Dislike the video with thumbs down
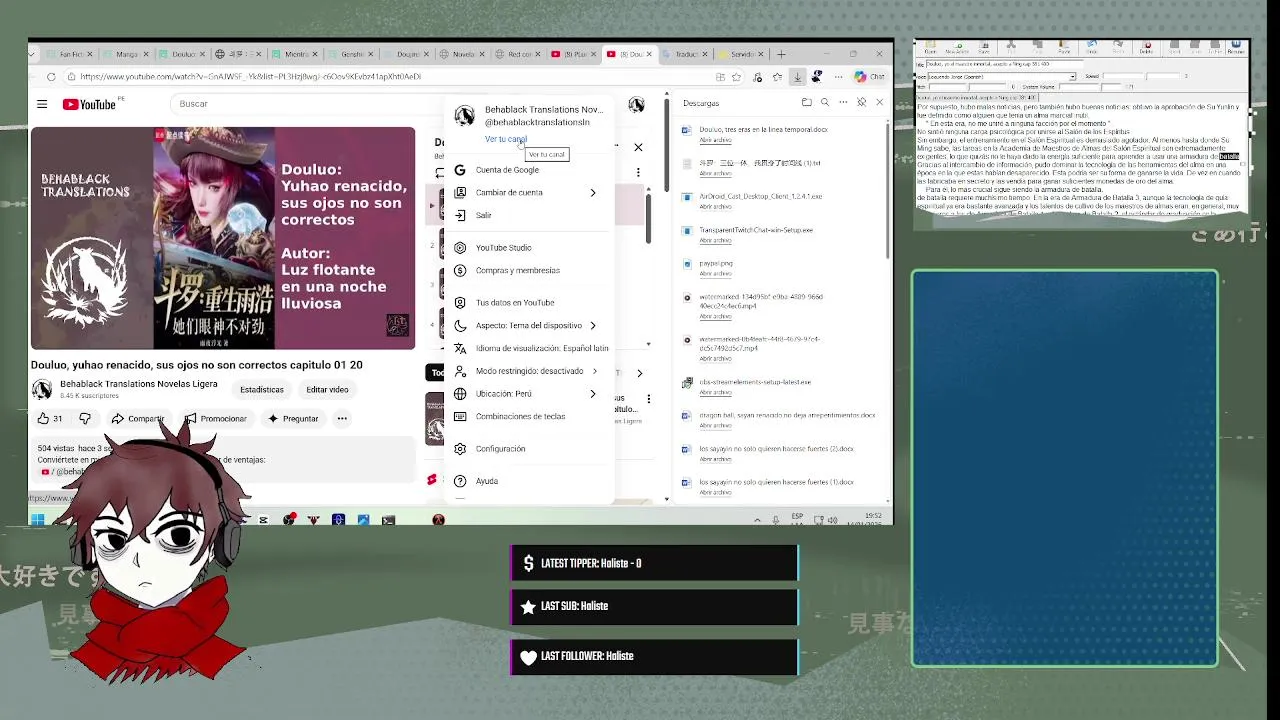The height and width of the screenshot is (720, 1280). click(85, 419)
